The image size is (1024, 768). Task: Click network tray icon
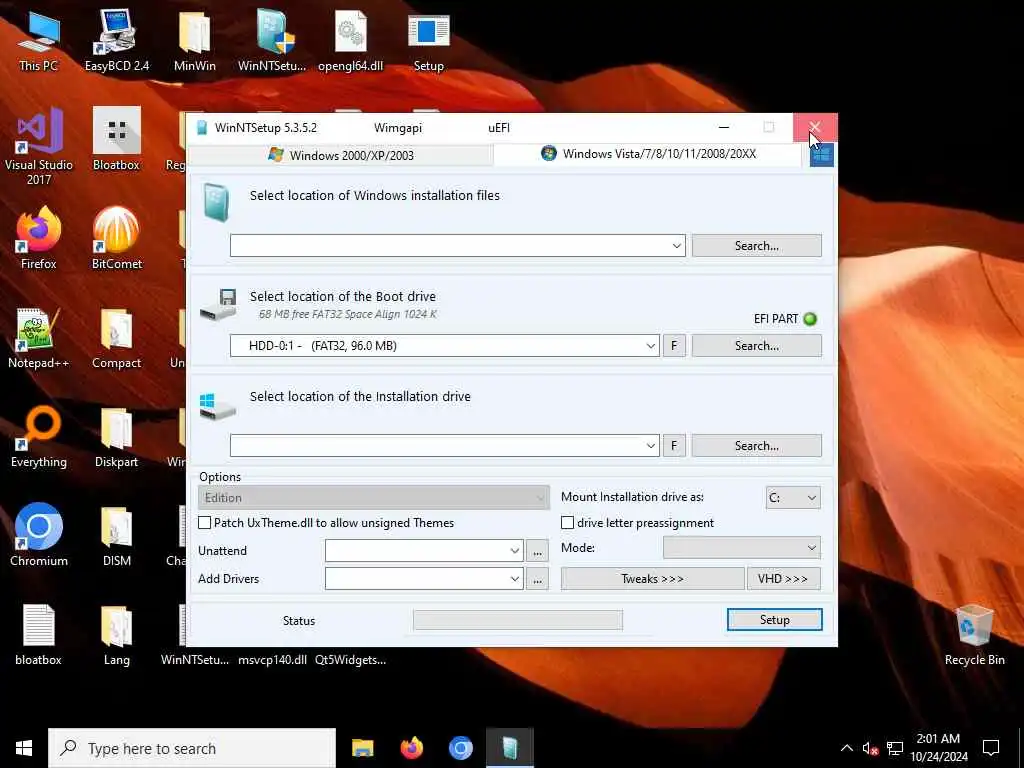point(895,748)
